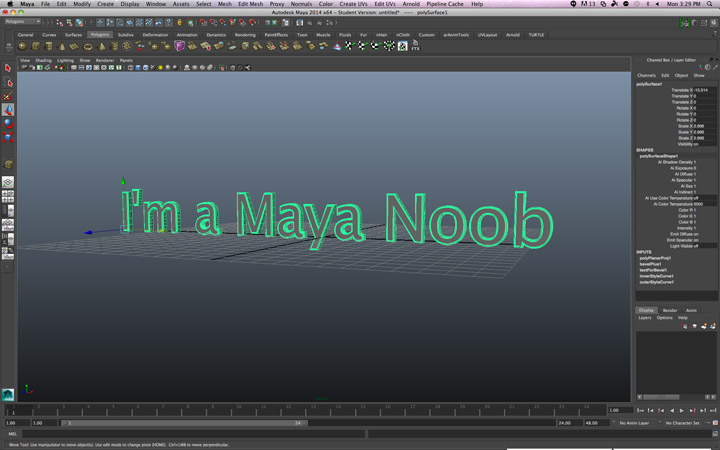This screenshot has width=720, height=450.
Task: Click the lock selection icon
Action: [x=180, y=22]
